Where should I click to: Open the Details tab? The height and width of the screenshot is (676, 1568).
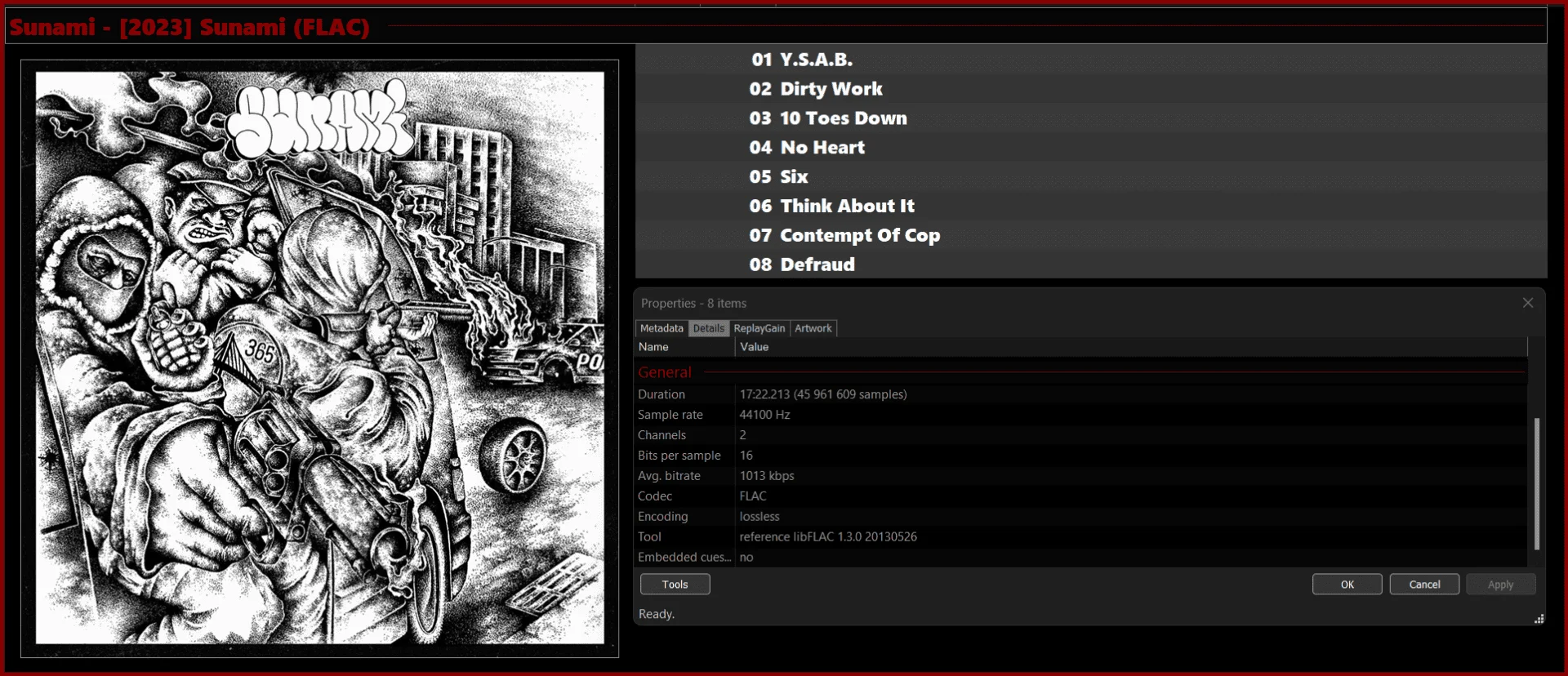point(708,328)
